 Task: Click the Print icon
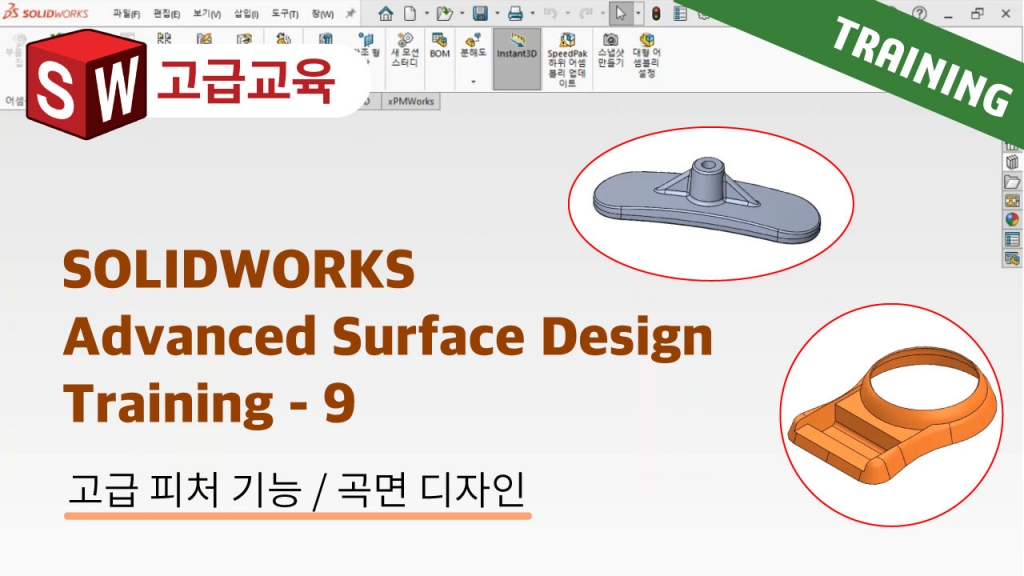515,13
